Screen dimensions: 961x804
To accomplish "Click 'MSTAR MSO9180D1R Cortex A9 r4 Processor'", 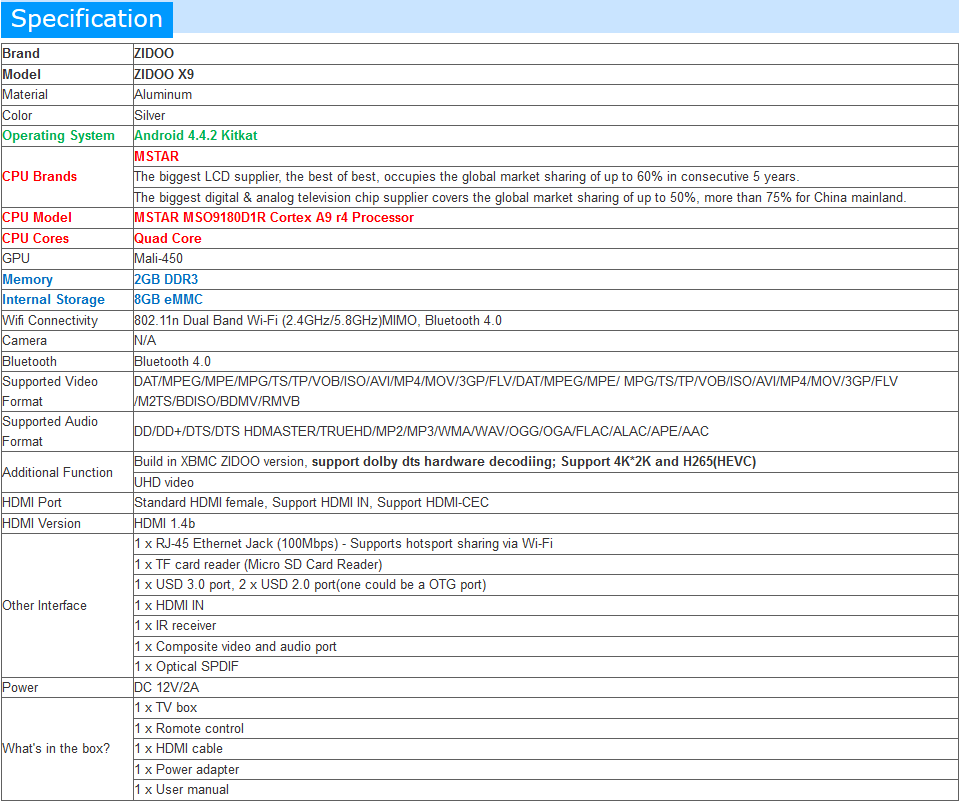I will tap(274, 218).
